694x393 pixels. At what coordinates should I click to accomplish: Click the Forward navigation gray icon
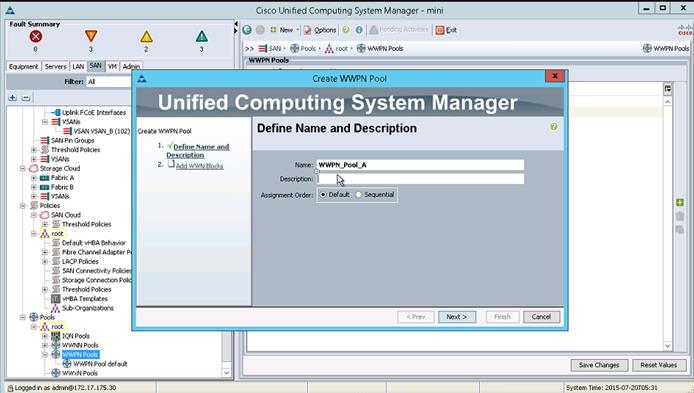point(260,30)
